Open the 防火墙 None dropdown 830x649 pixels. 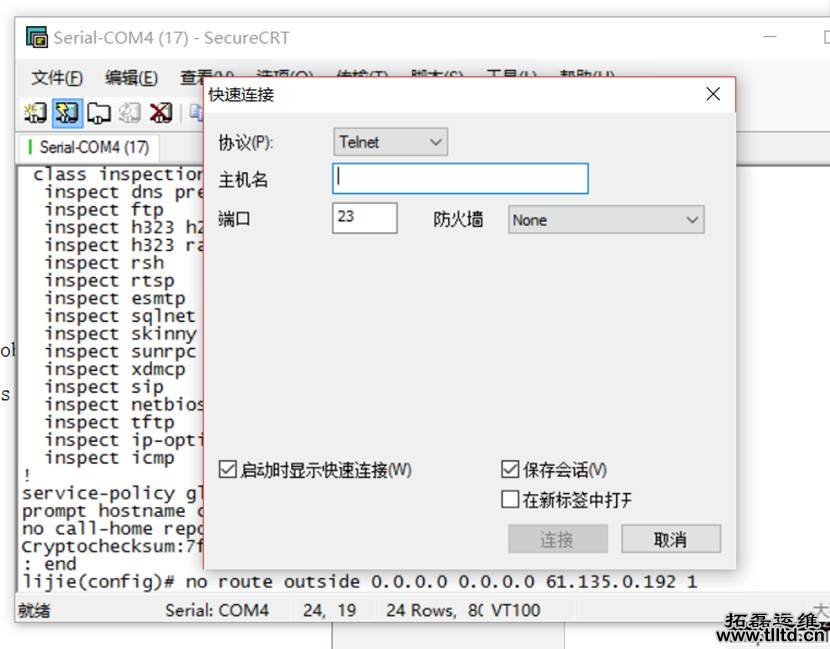(x=606, y=219)
